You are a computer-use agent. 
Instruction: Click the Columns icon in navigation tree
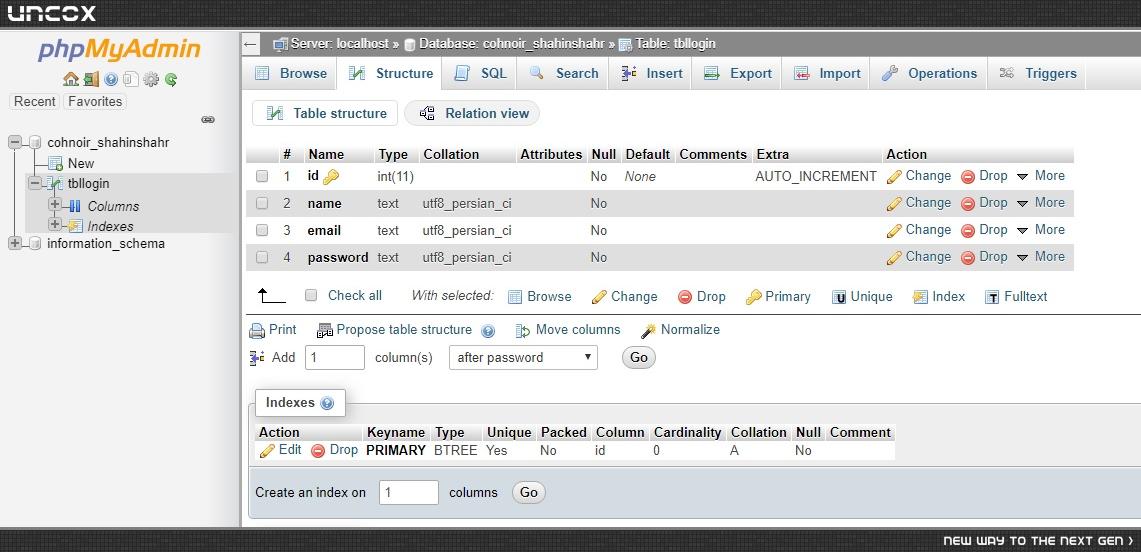click(x=75, y=206)
